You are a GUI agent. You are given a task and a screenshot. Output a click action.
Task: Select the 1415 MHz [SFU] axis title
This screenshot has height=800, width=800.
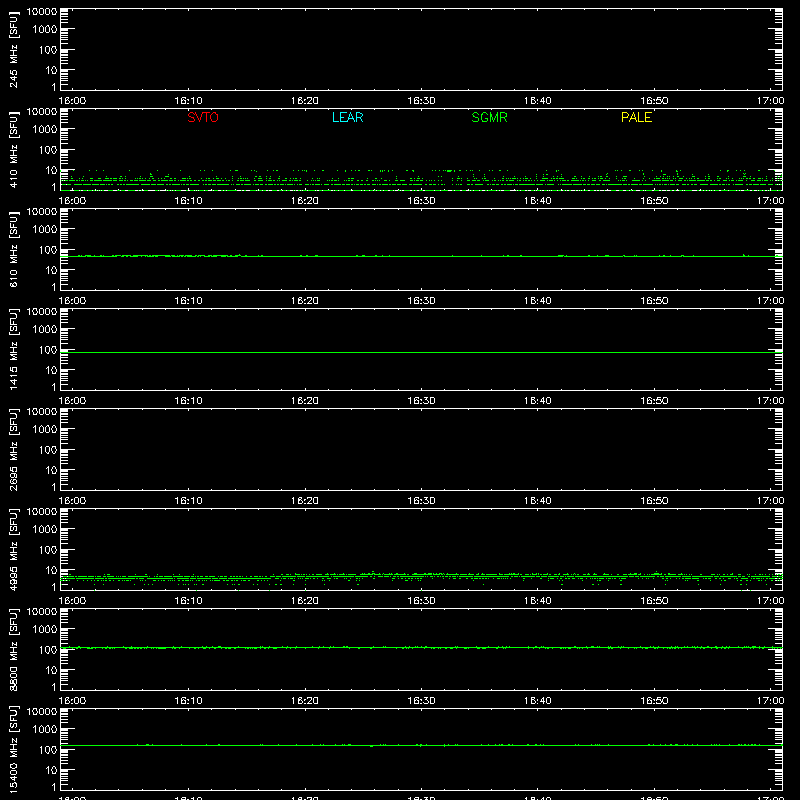[x=14, y=350]
